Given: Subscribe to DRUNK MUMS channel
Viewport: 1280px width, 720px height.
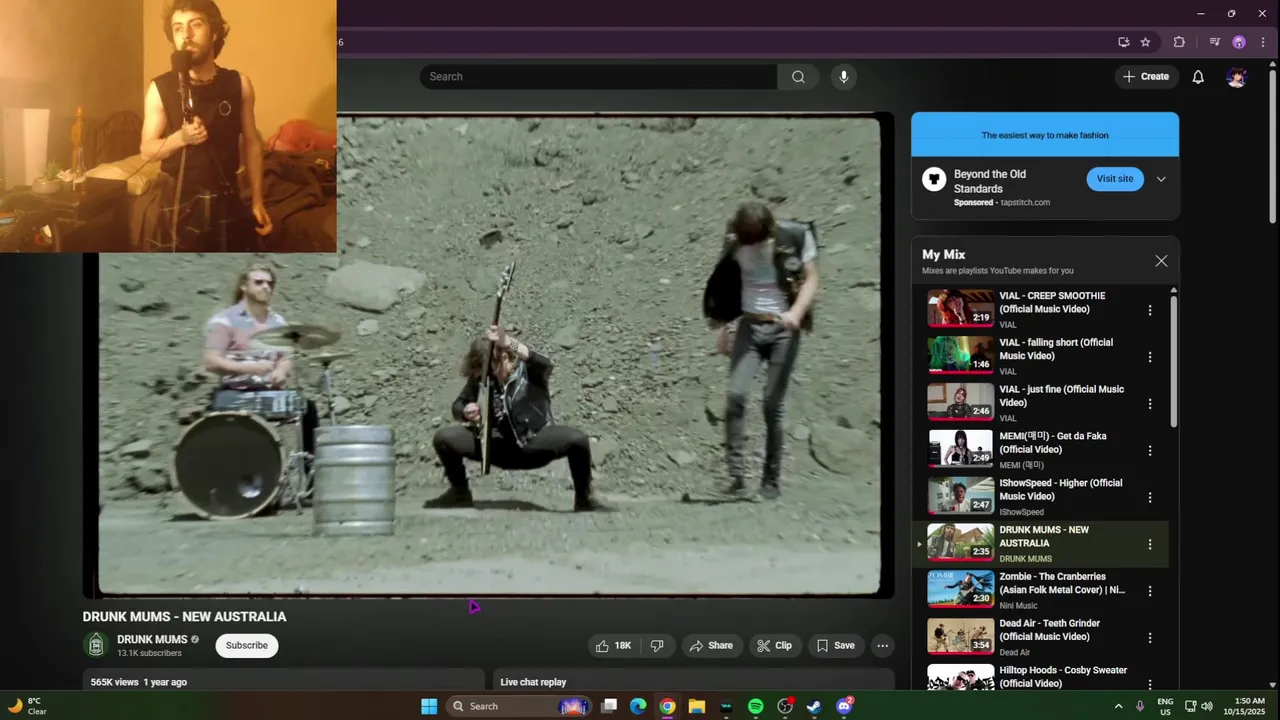Looking at the screenshot, I should point(247,646).
